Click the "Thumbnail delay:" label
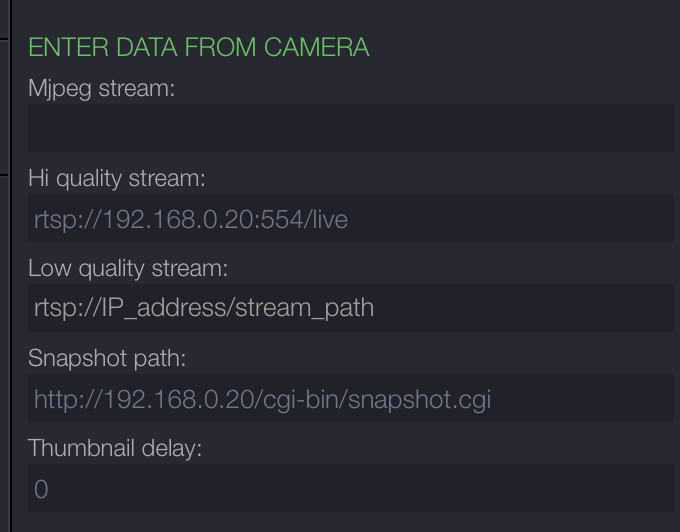This screenshot has height=532, width=680. [x=115, y=448]
